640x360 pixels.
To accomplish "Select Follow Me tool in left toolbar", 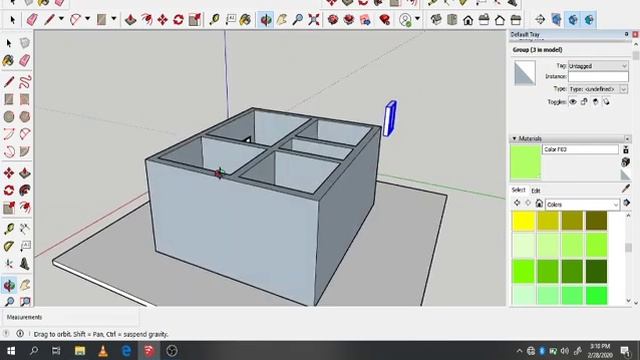I will tap(24, 190).
